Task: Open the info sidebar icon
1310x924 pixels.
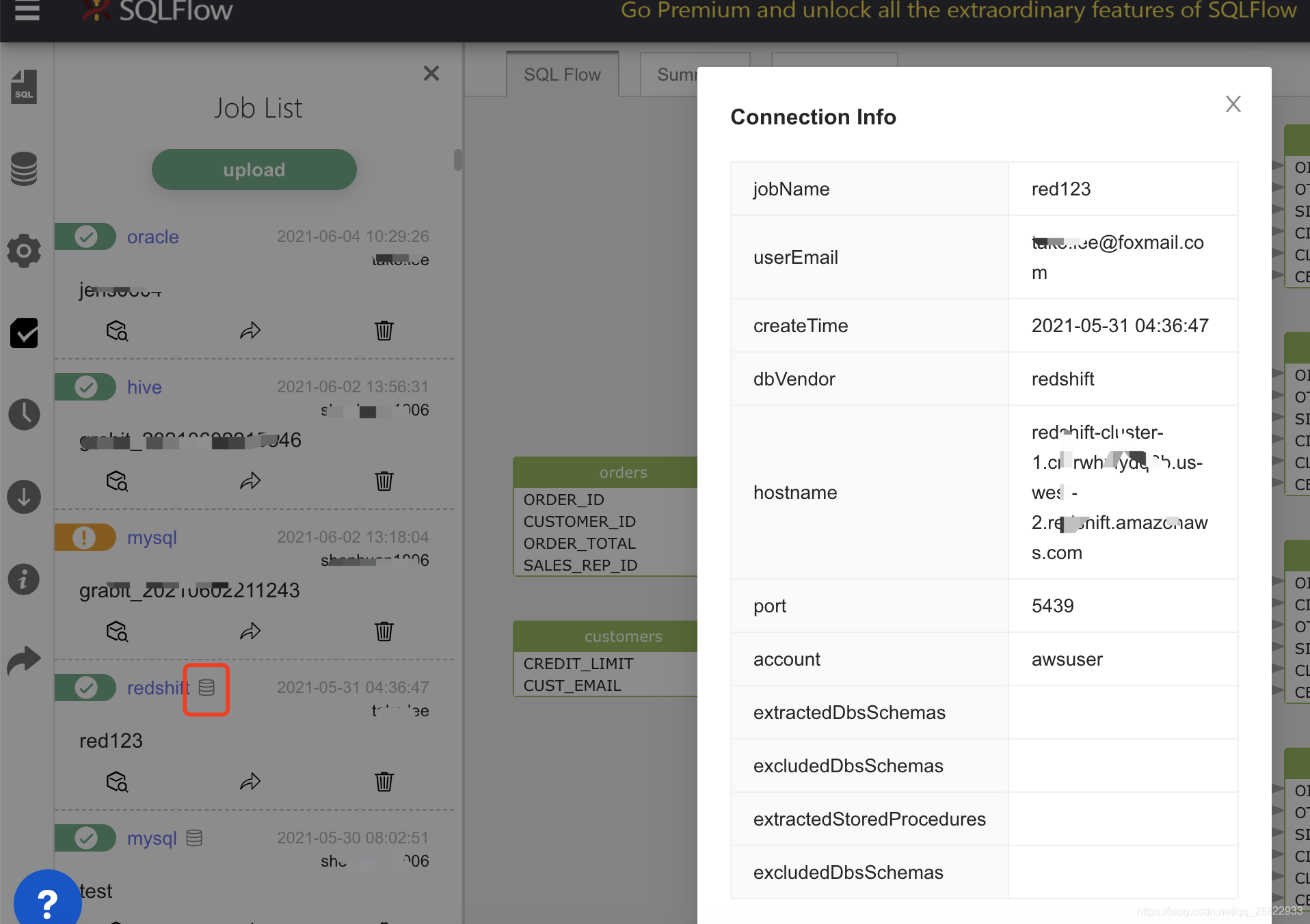Action: (24, 580)
